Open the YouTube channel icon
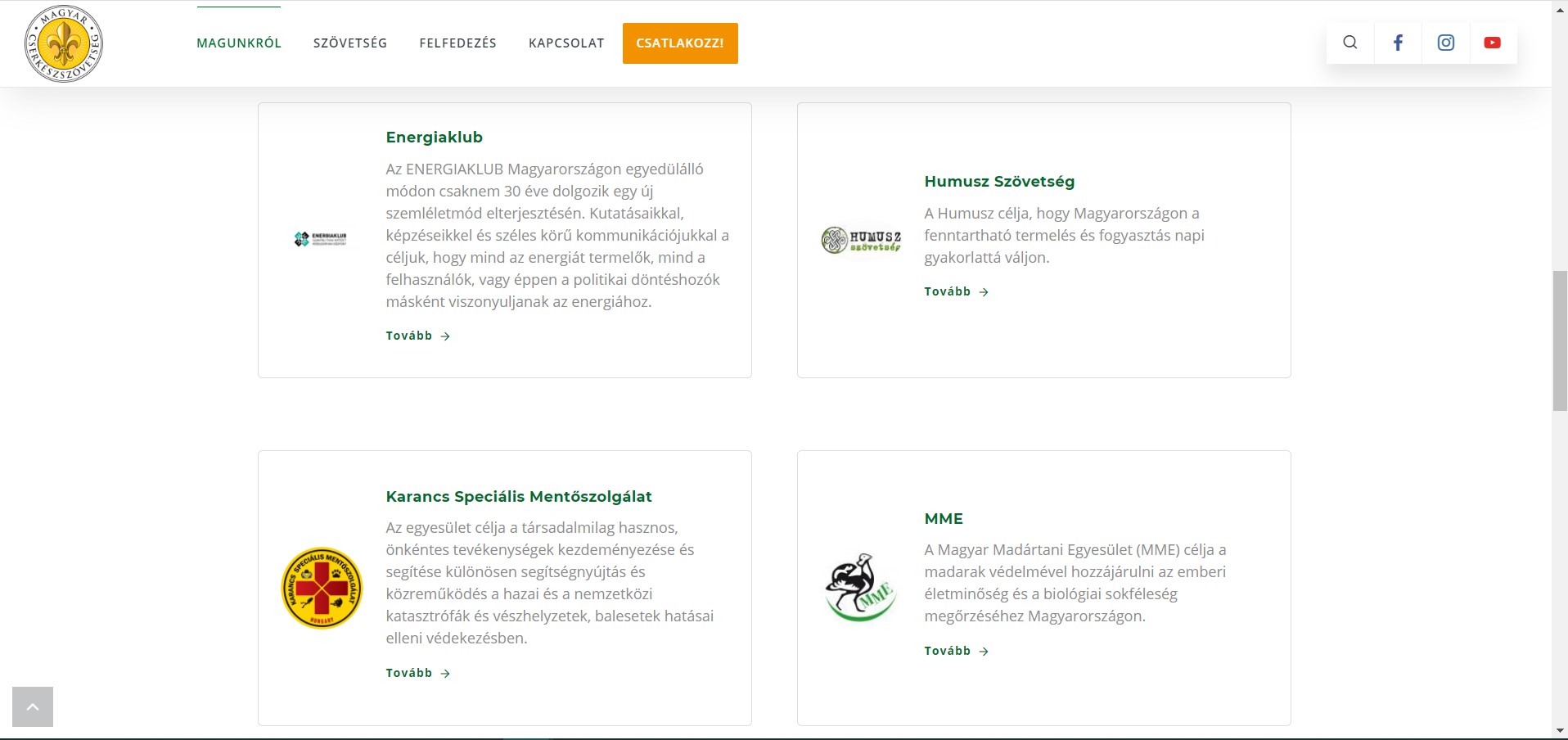 (x=1493, y=43)
